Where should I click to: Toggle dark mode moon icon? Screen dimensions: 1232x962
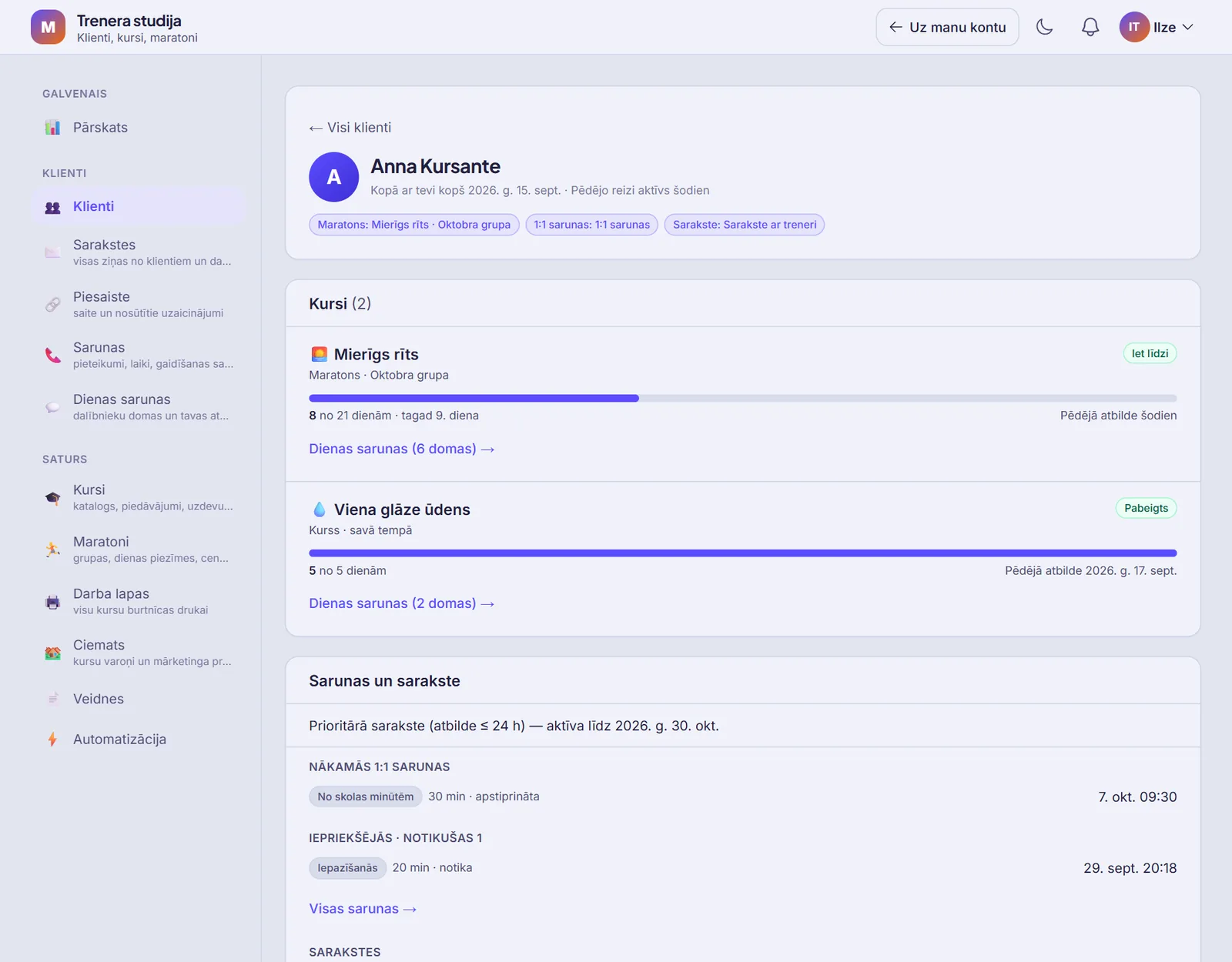pyautogui.click(x=1045, y=27)
